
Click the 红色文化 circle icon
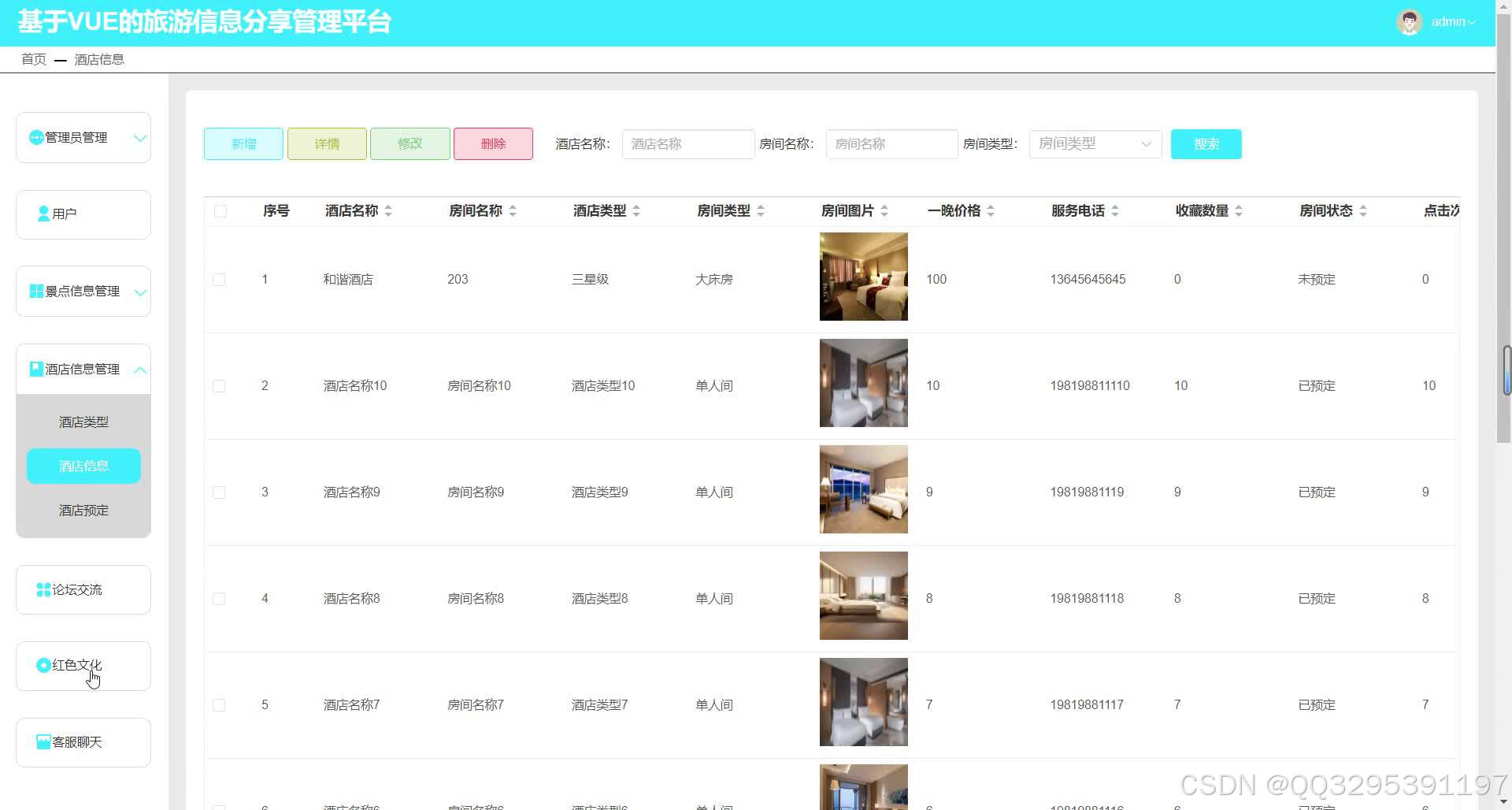[43, 666]
